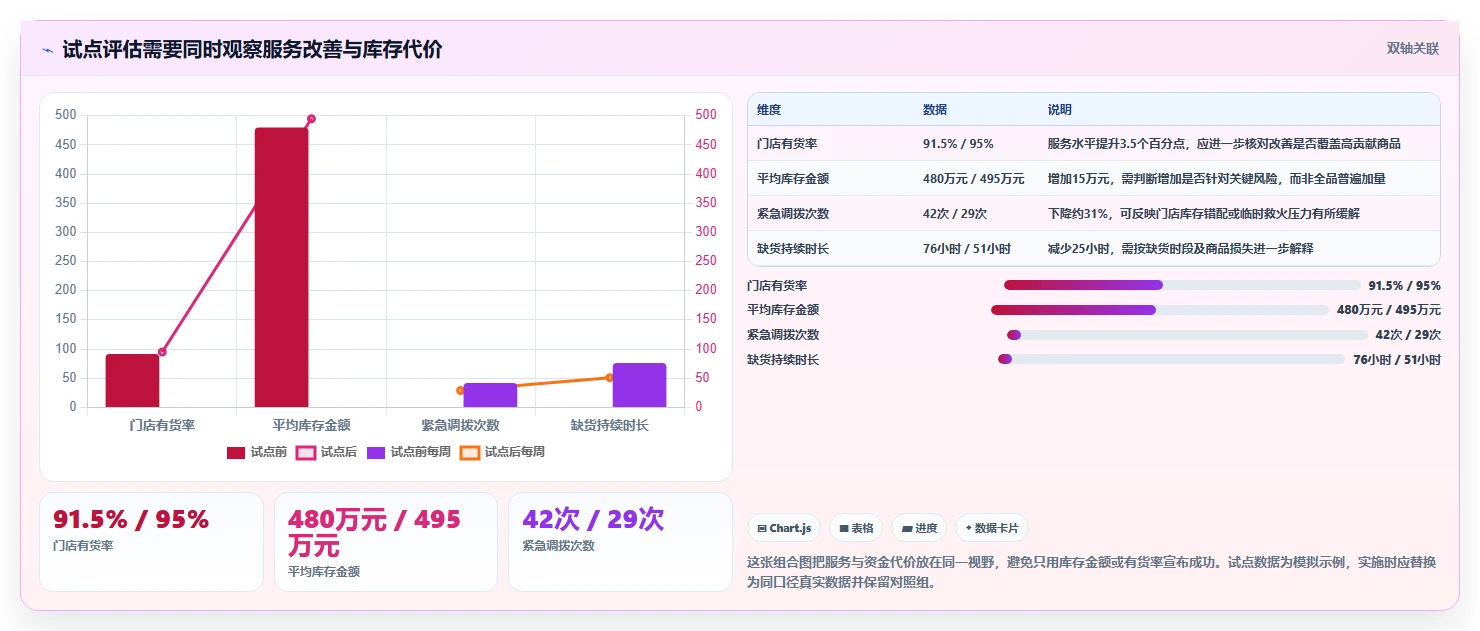Click the 42次 / 29次 data card

pos(620,542)
